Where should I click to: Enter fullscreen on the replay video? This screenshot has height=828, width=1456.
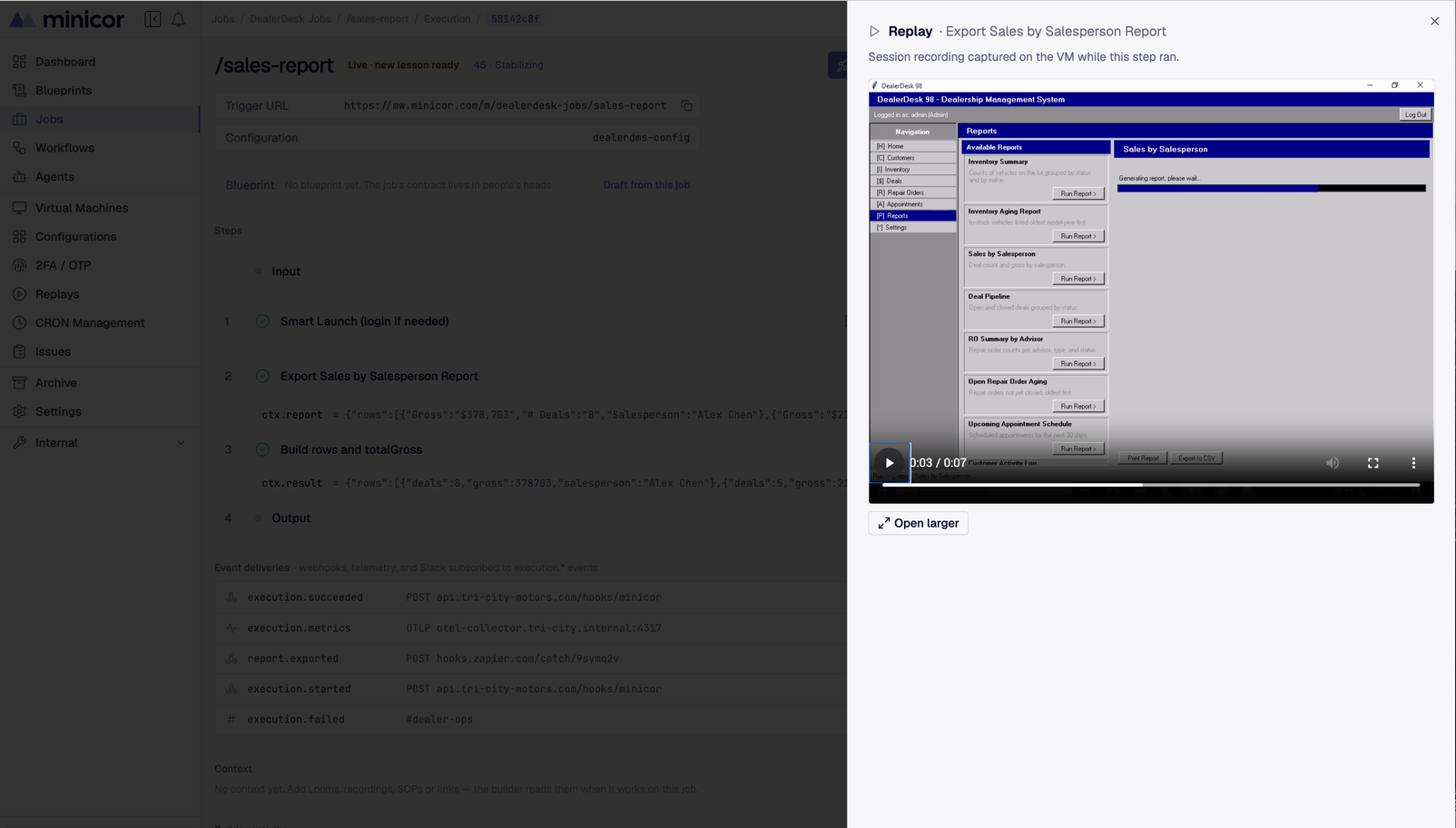coord(1373,463)
